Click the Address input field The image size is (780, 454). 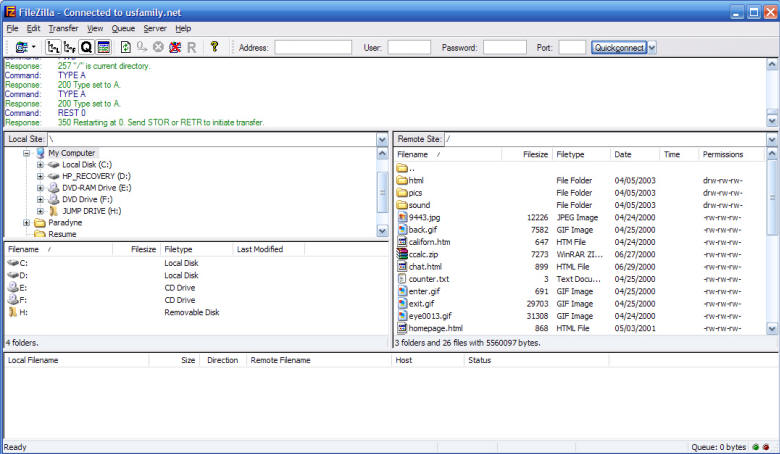[x=313, y=48]
